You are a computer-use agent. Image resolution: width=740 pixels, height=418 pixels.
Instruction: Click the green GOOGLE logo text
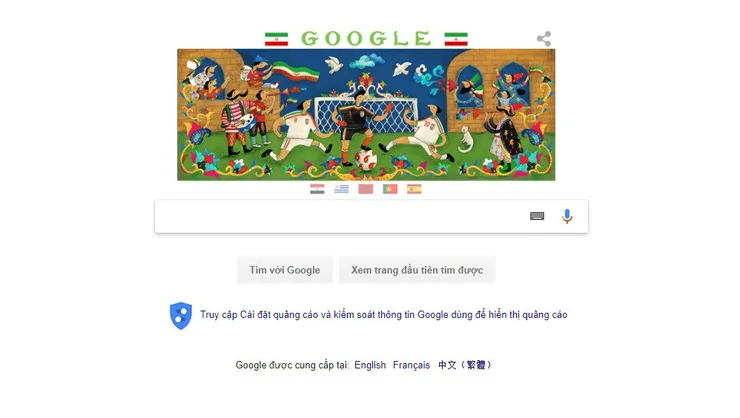pos(366,39)
